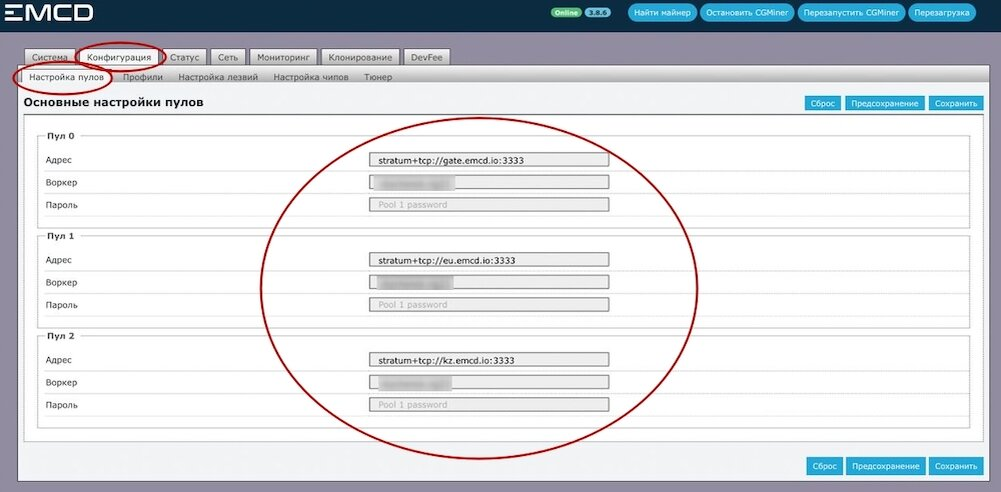Viewport: 1001px width, 492px height.
Task: Restart CGMiner via Перезапустить CGMiner
Action: 851,13
